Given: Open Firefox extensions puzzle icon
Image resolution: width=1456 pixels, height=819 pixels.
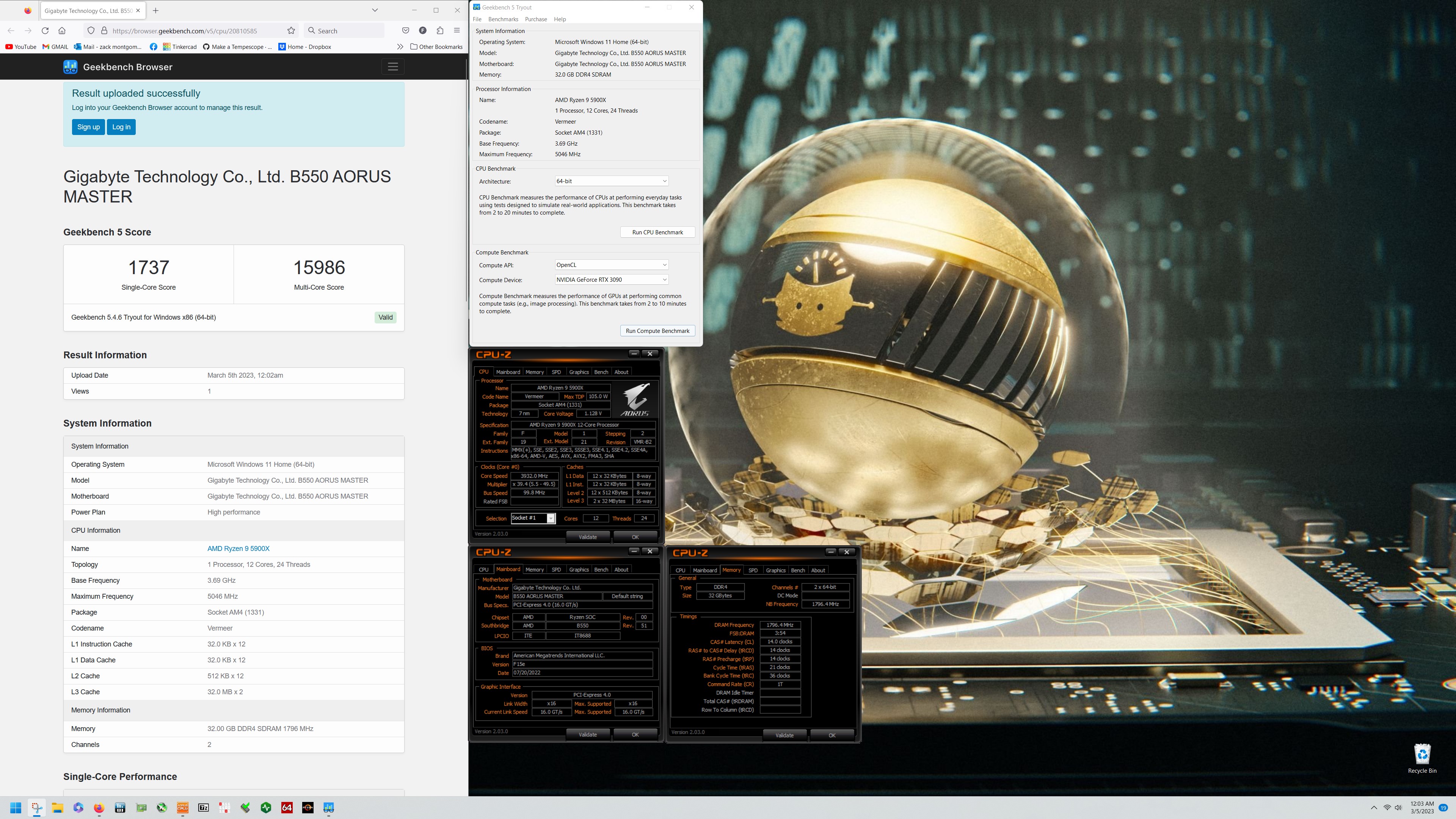Looking at the screenshot, I should tap(440, 30).
